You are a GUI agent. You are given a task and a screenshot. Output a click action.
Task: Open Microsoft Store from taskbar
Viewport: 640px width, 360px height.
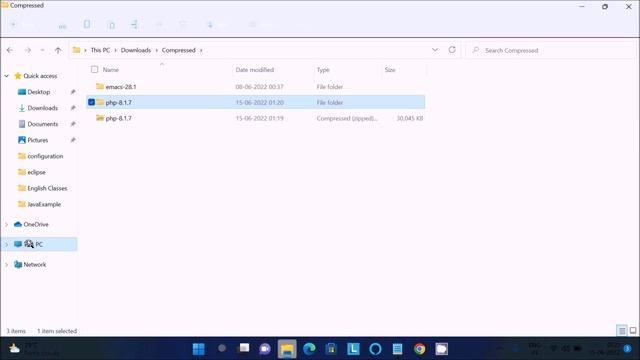pos(331,349)
